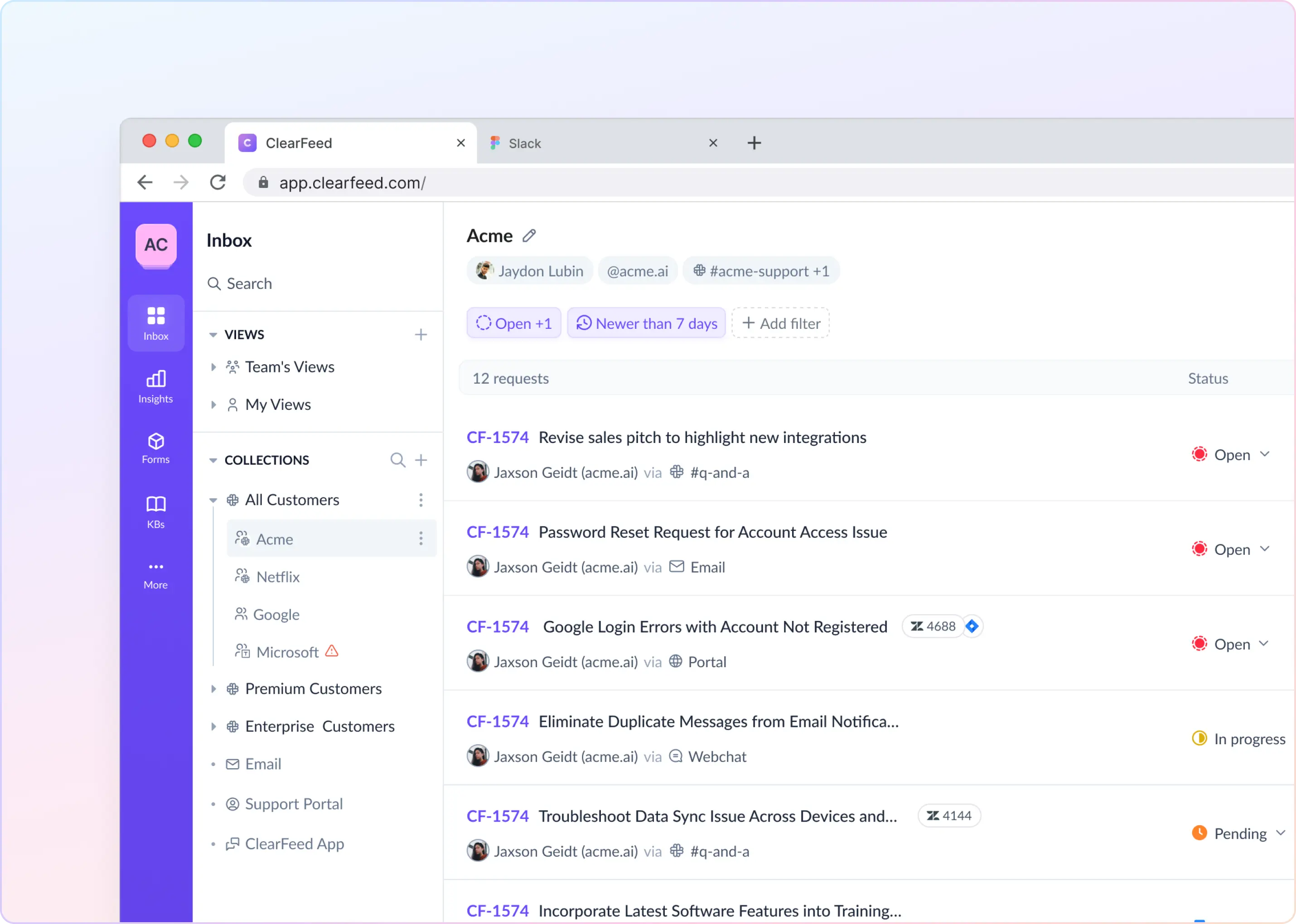1296x924 pixels.
Task: Click the pencil icon to rename Acme
Action: tap(529, 236)
